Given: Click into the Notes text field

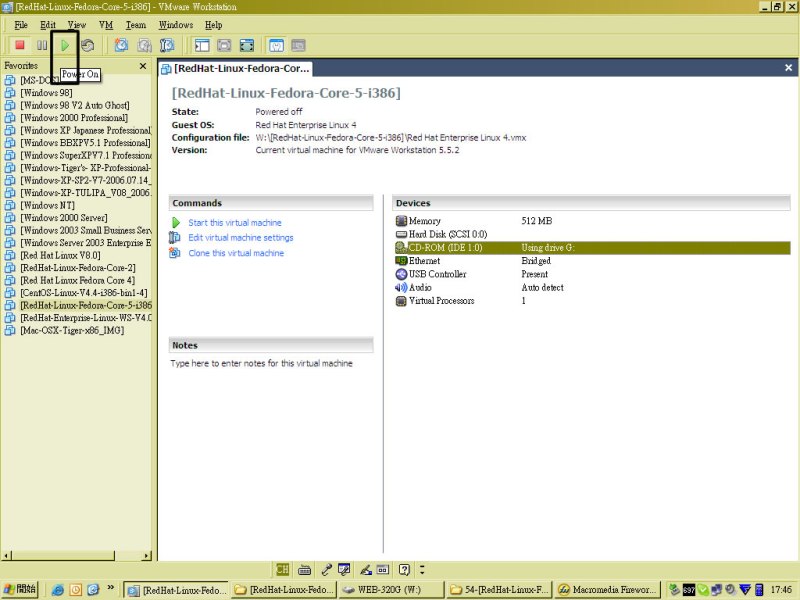Looking at the screenshot, I should (271, 363).
